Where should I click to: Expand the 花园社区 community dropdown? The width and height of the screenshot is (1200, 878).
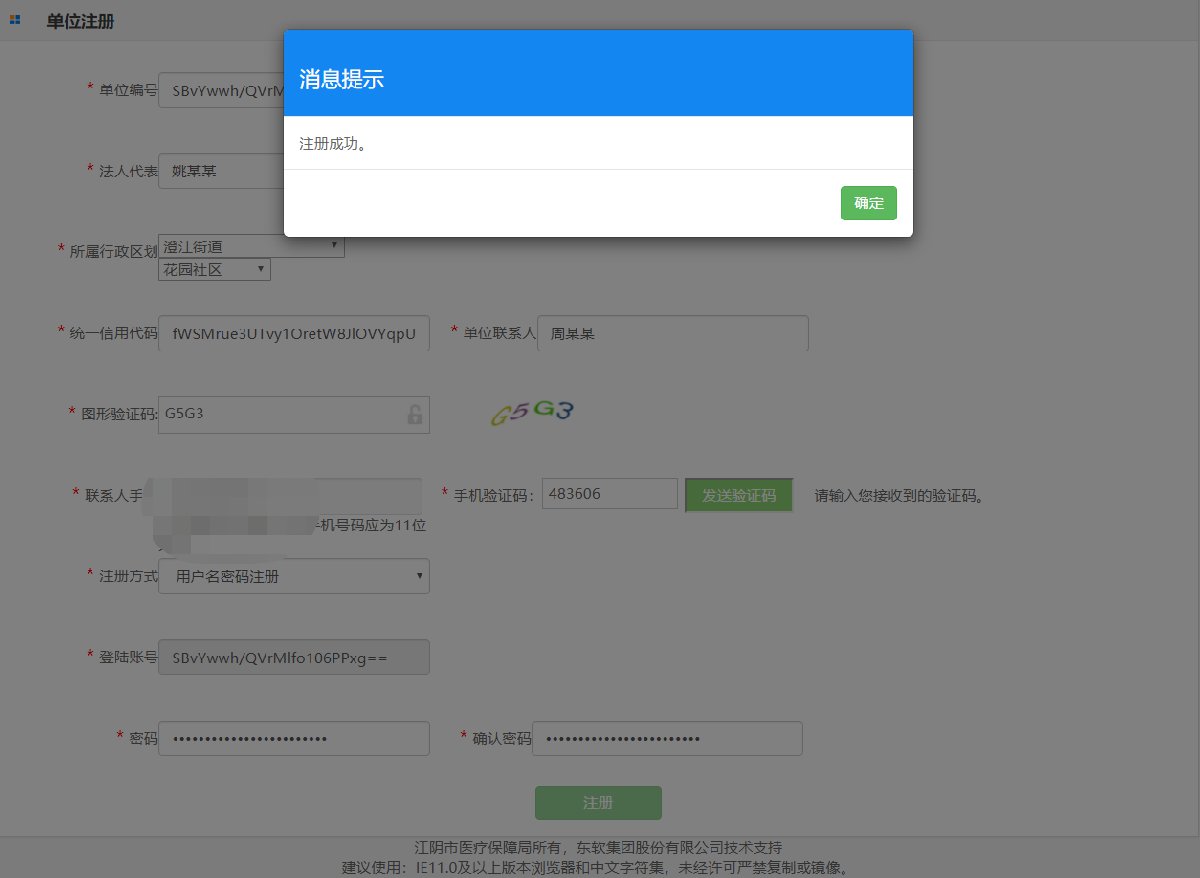214,270
